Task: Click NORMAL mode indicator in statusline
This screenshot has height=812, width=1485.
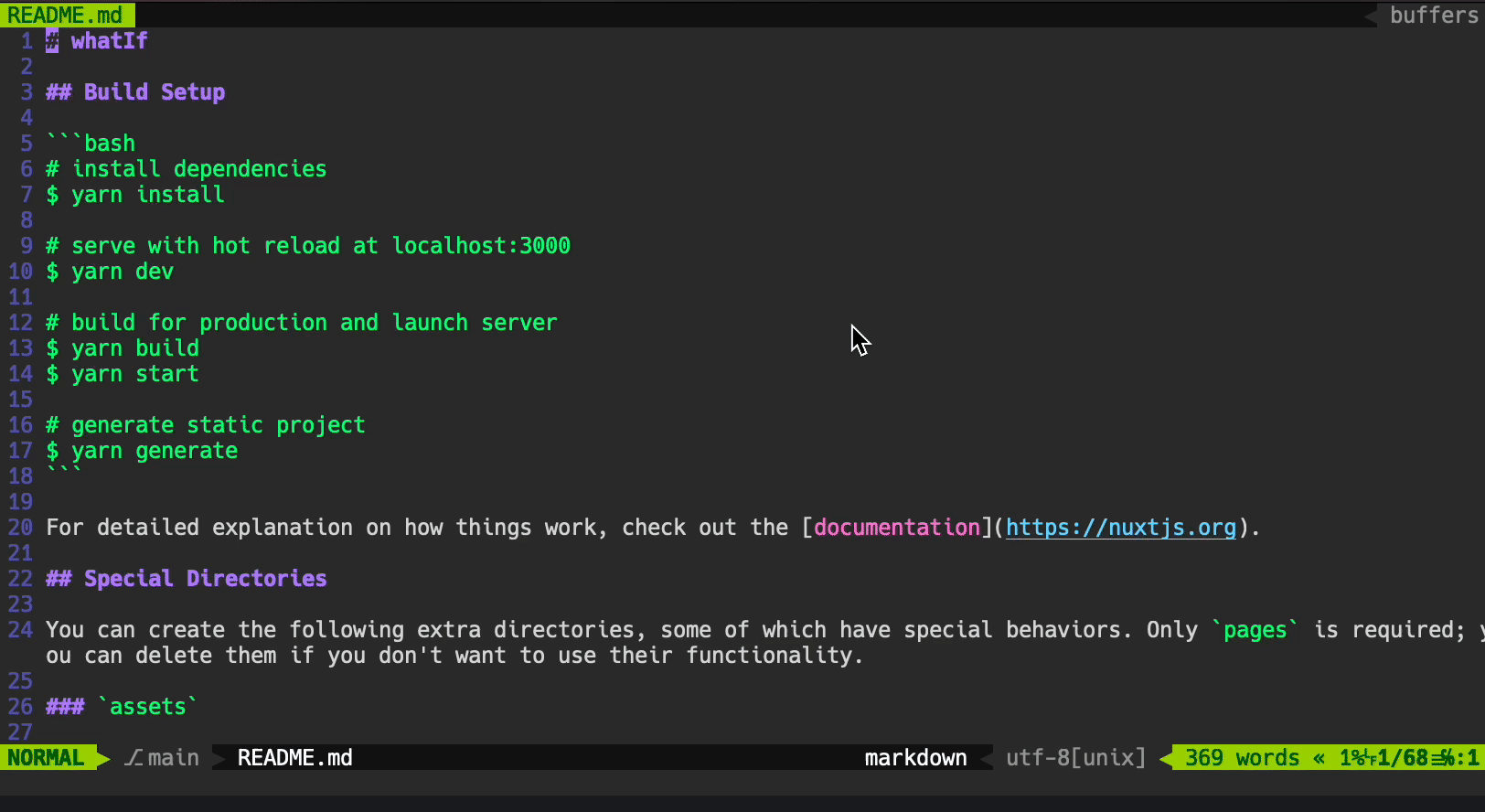Action: pyautogui.click(x=46, y=758)
